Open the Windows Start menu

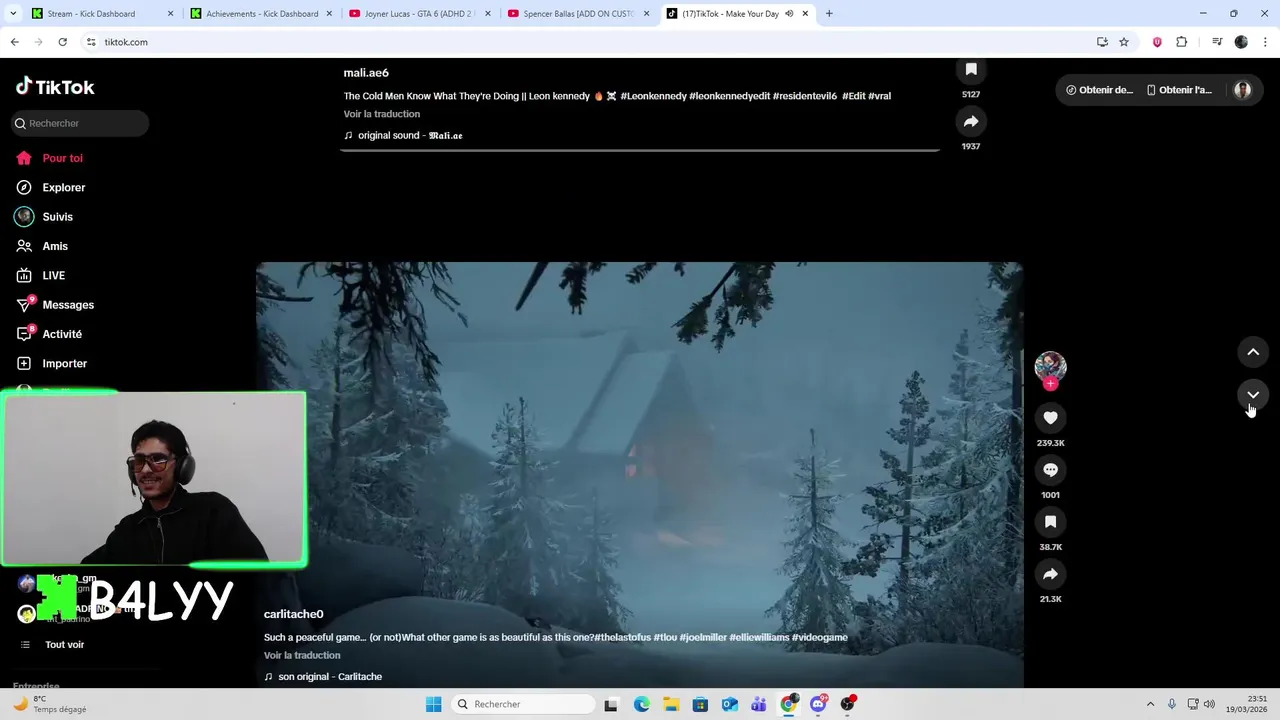point(433,704)
